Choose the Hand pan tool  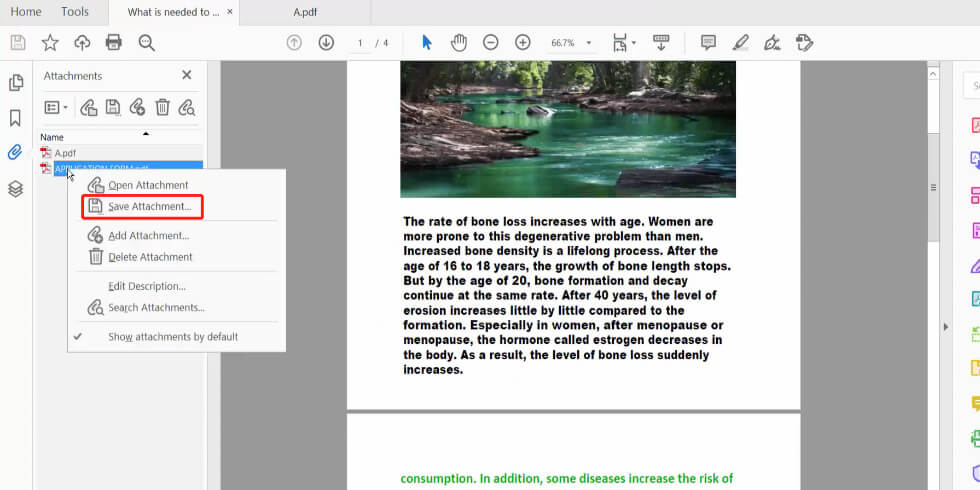click(459, 42)
